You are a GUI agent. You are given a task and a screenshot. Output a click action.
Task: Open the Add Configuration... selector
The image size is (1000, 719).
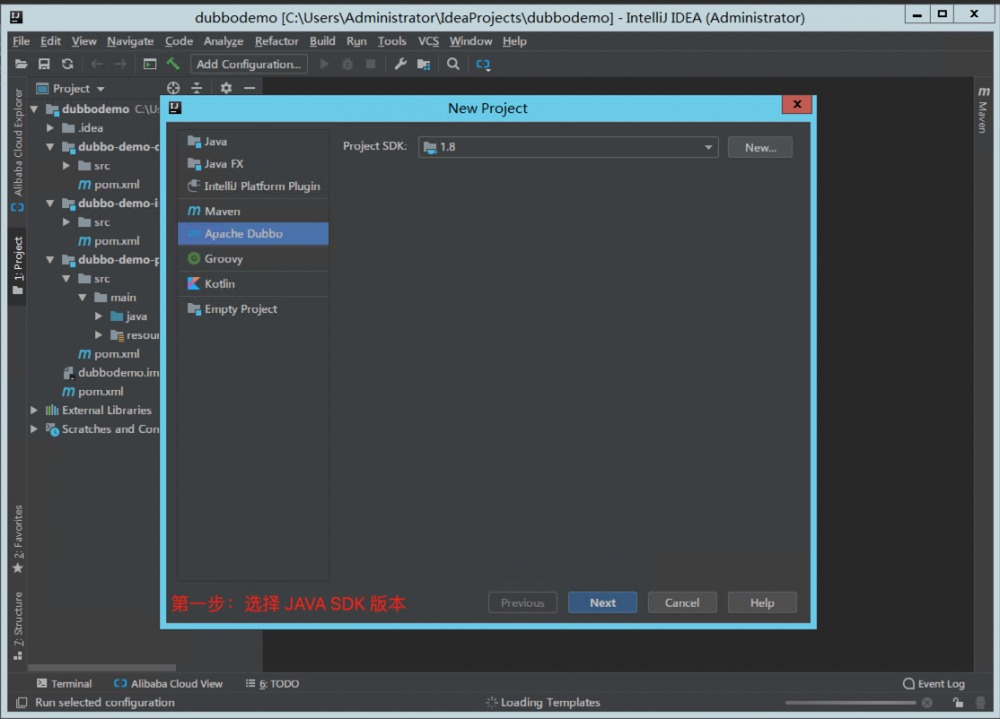tap(249, 64)
